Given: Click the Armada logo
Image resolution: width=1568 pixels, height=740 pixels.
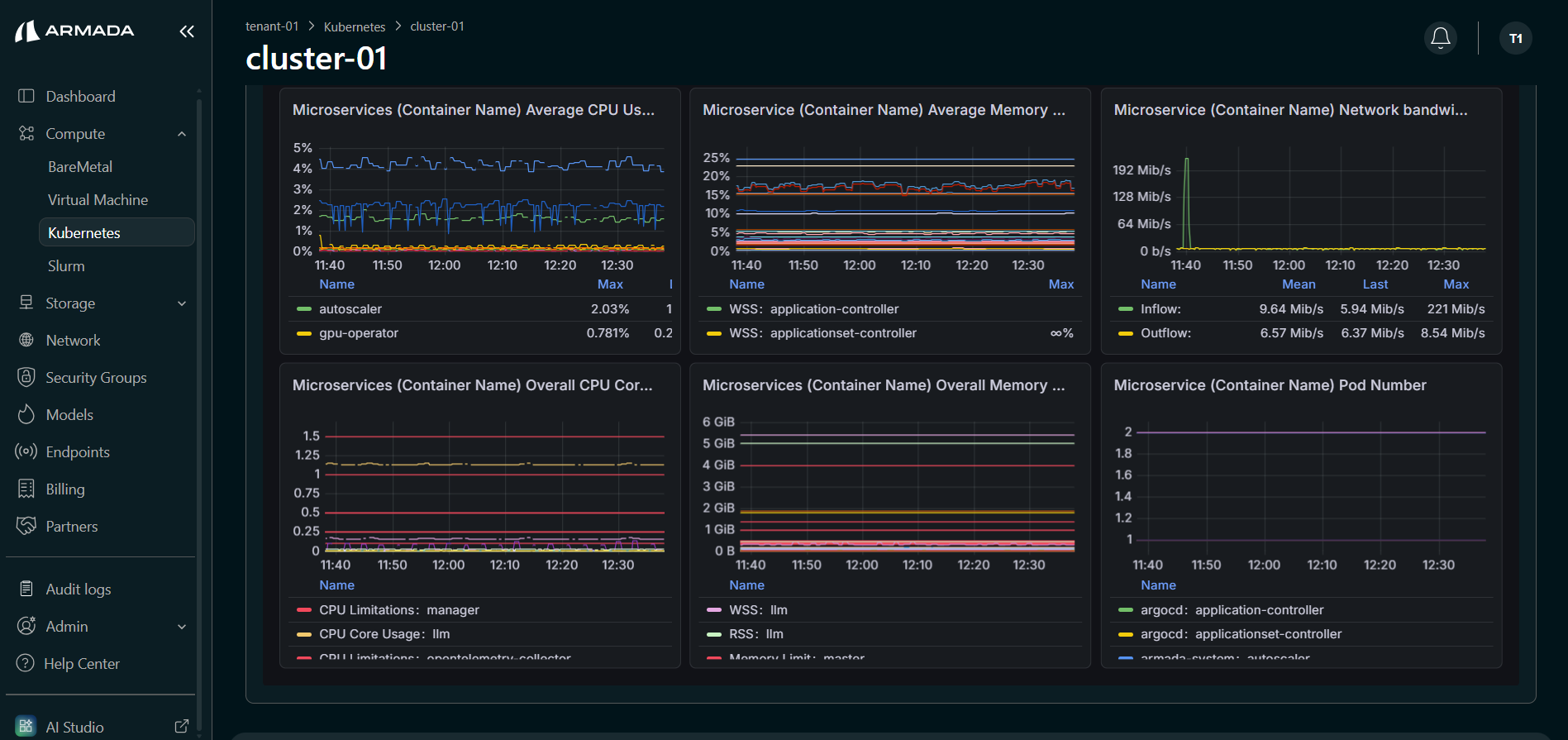Looking at the screenshot, I should point(74,31).
